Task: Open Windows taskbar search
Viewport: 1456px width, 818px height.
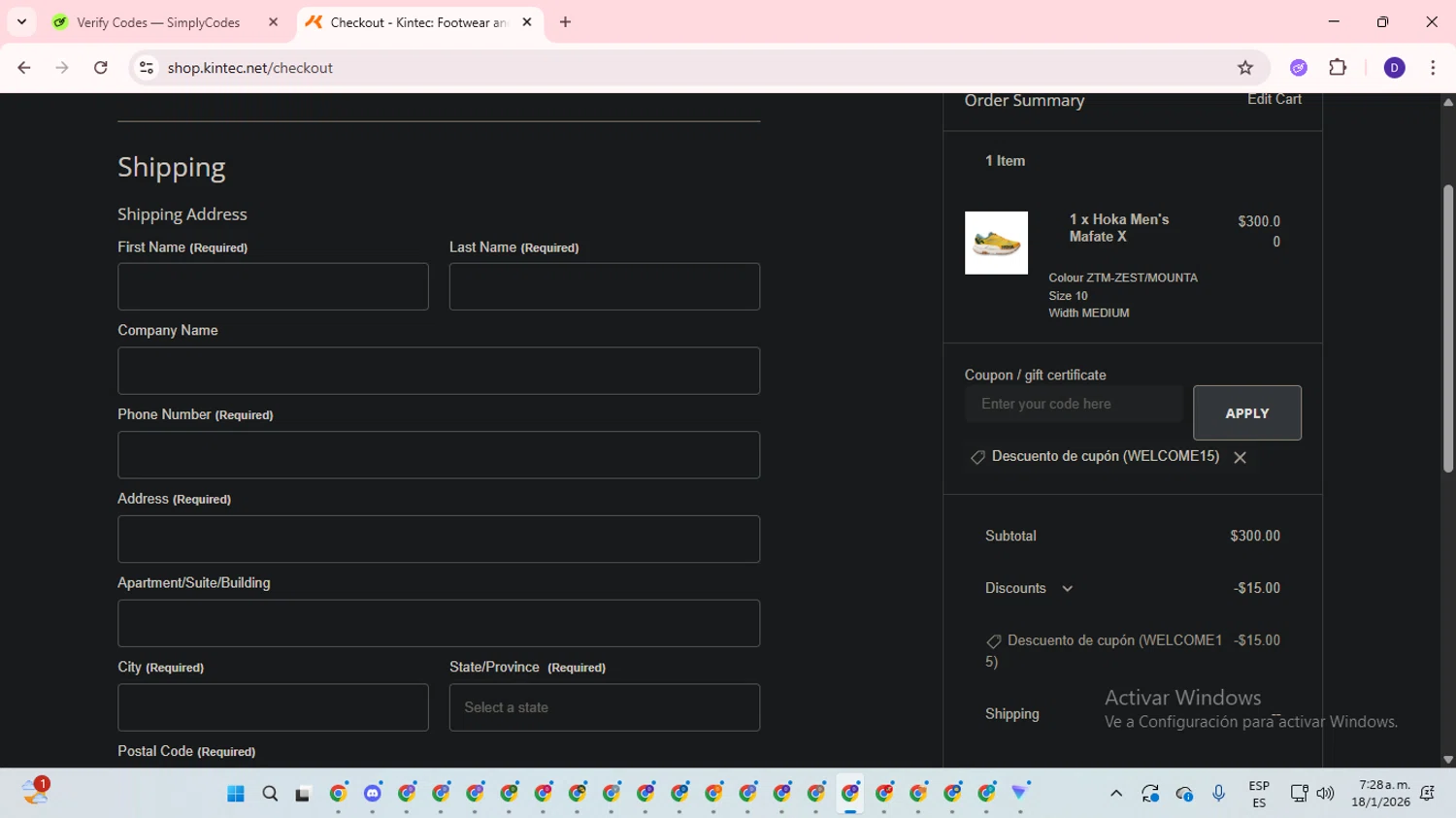Action: [270, 794]
